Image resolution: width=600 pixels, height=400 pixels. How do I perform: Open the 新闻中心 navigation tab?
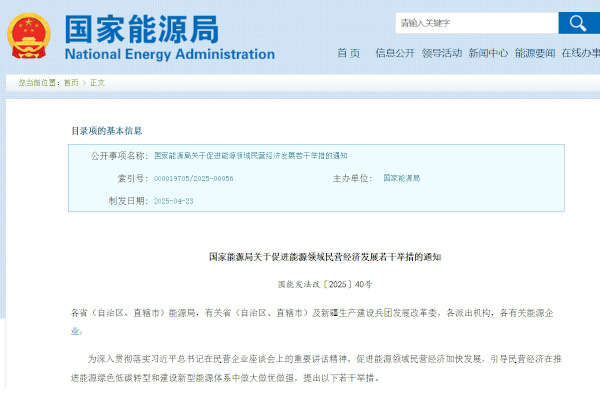[488, 53]
